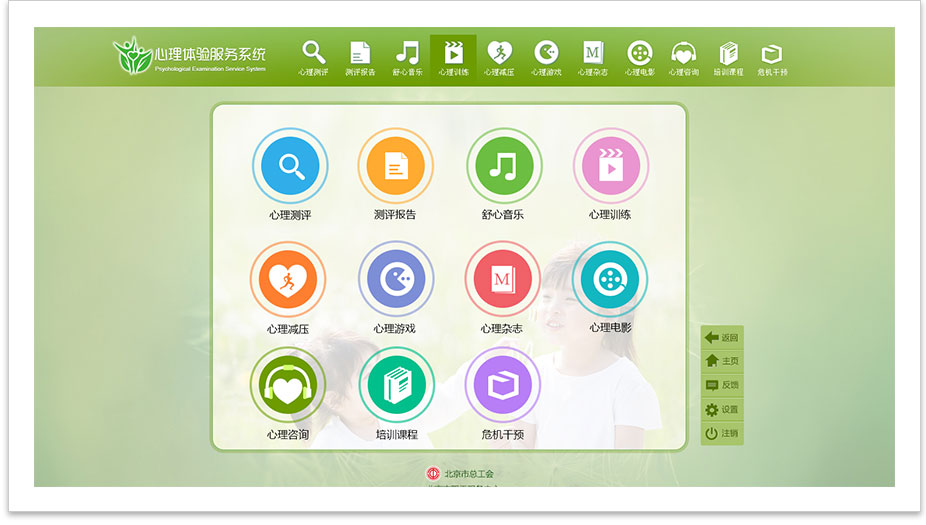Open the 心理游戏 pac-man circle icon in grid

coord(396,280)
